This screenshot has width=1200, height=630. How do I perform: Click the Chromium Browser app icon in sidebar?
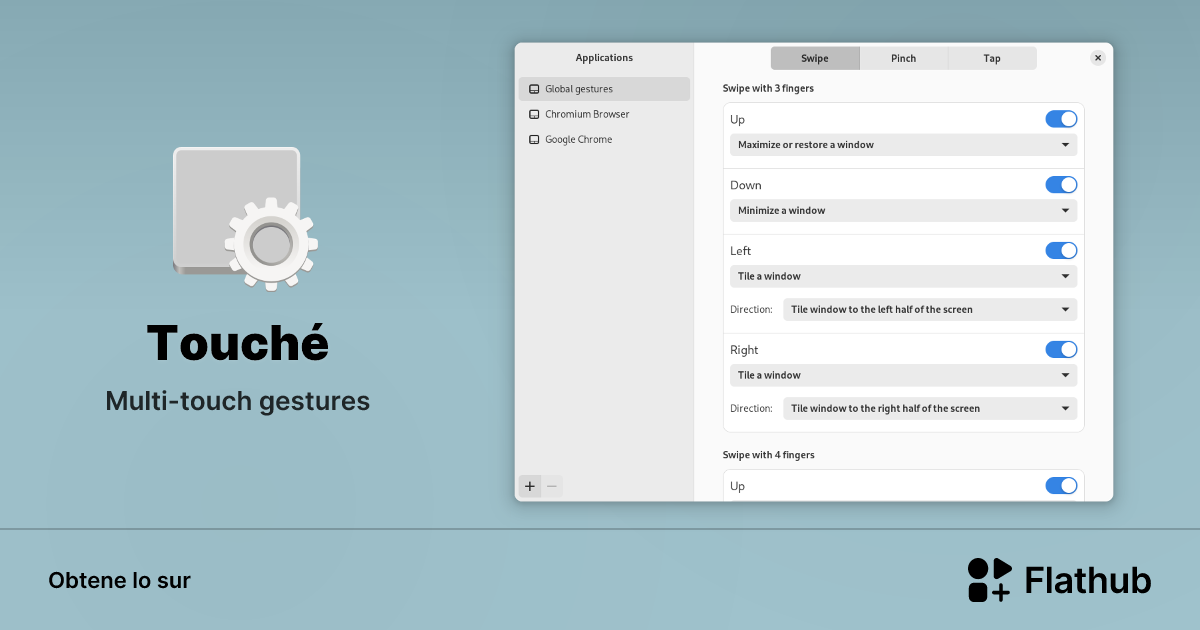click(533, 114)
